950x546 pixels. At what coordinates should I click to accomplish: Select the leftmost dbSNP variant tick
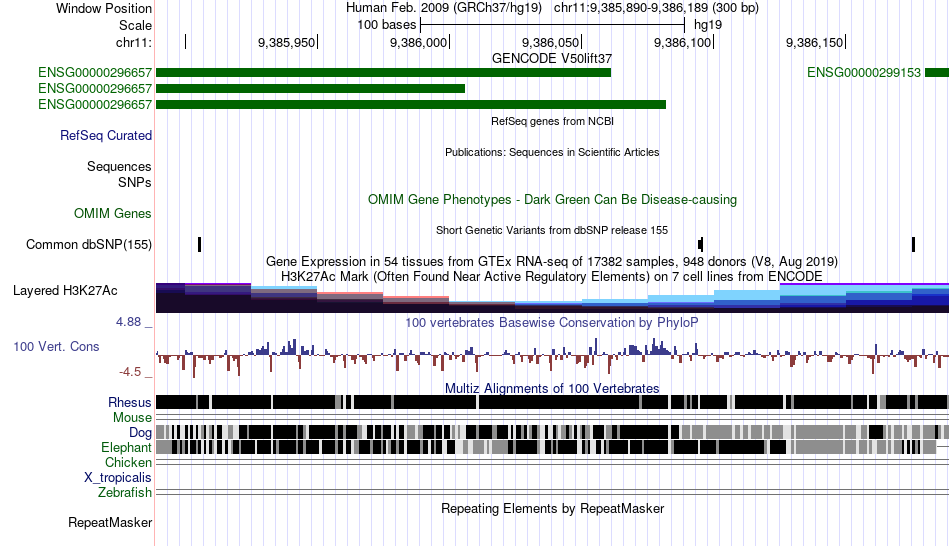tap(199, 244)
